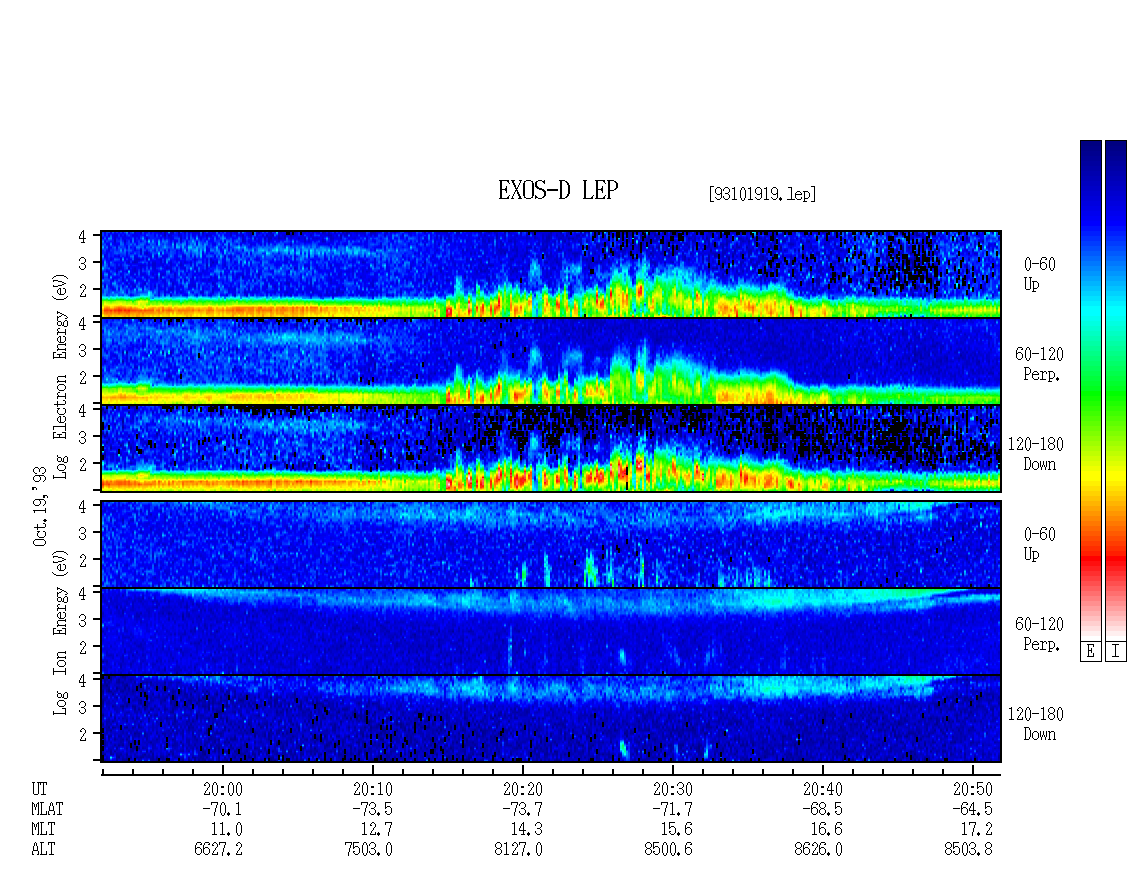The image size is (1130, 875).
Task: Click the electron 120-180 Down spectrogram panel
Action: pyautogui.click(x=551, y=448)
